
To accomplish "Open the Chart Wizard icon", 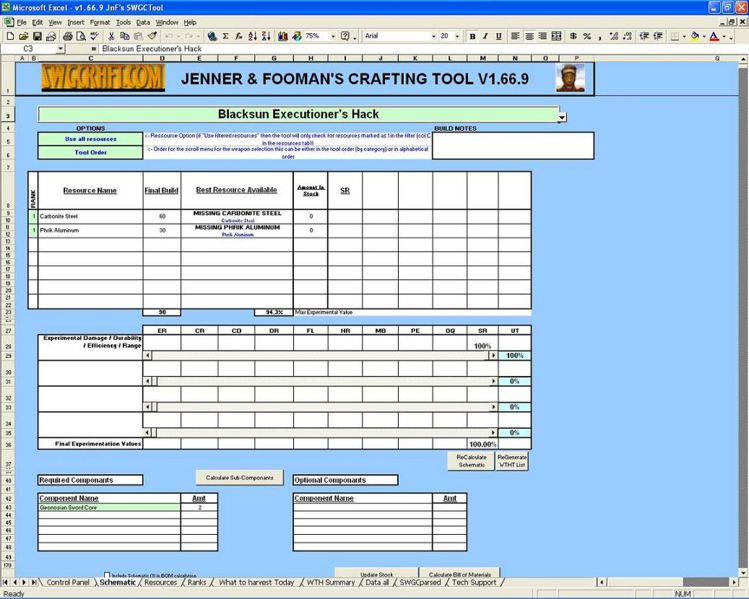I will pos(283,36).
